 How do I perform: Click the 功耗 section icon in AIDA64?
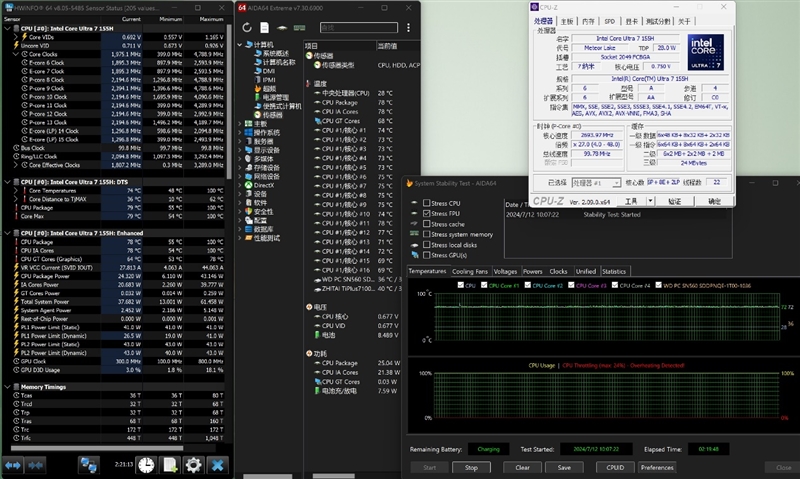309,354
